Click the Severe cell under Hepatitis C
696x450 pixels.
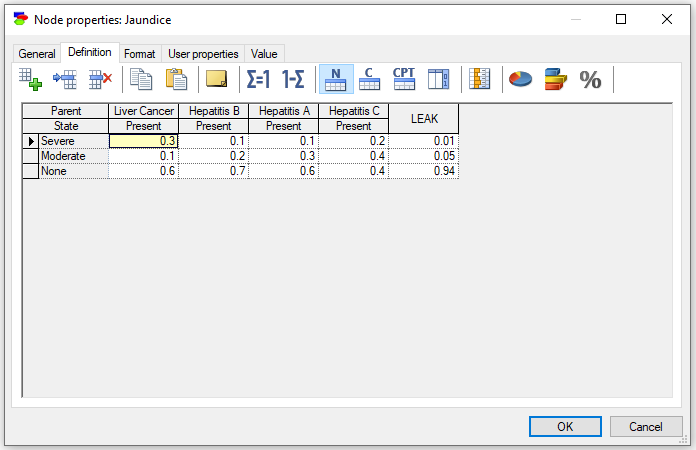click(x=354, y=141)
